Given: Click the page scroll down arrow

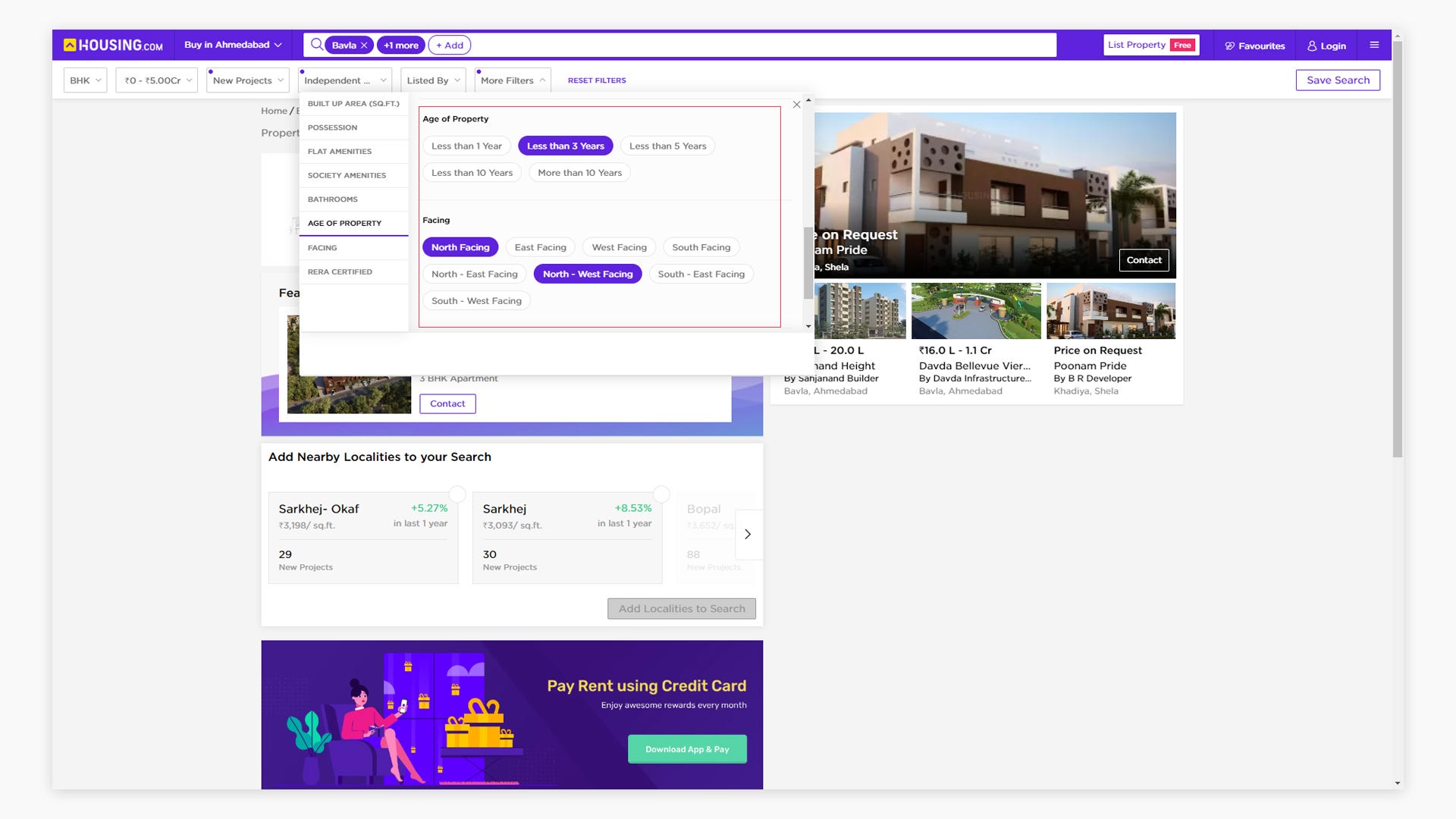Looking at the screenshot, I should [x=1398, y=783].
